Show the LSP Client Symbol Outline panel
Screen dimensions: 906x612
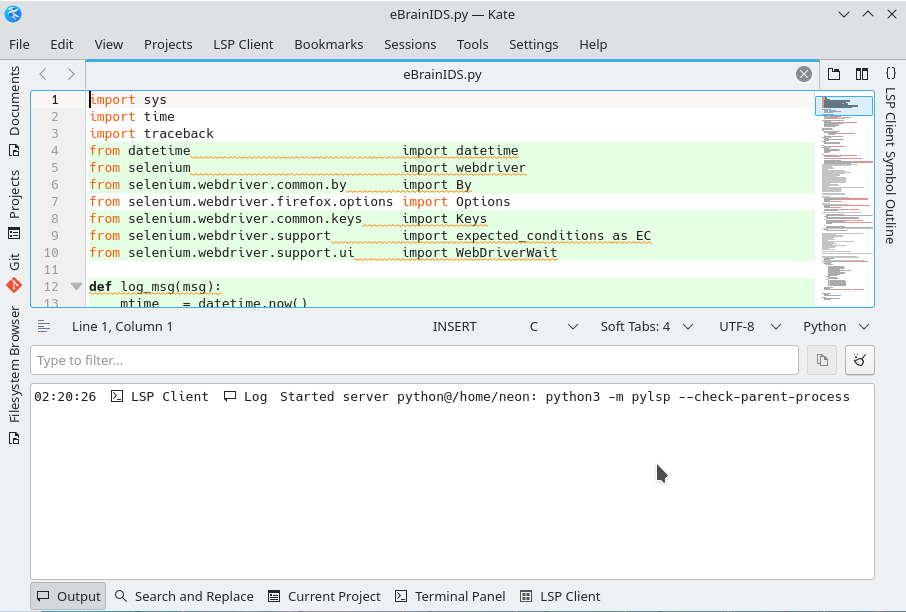[x=890, y=156]
